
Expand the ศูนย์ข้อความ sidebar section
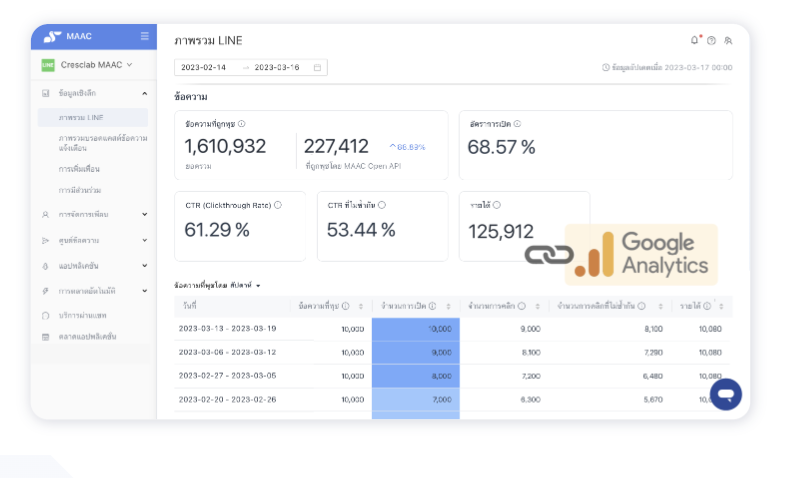(145, 240)
